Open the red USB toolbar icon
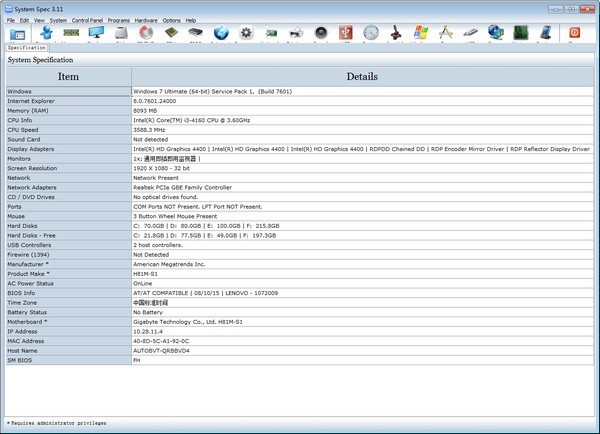 [x=346, y=33]
